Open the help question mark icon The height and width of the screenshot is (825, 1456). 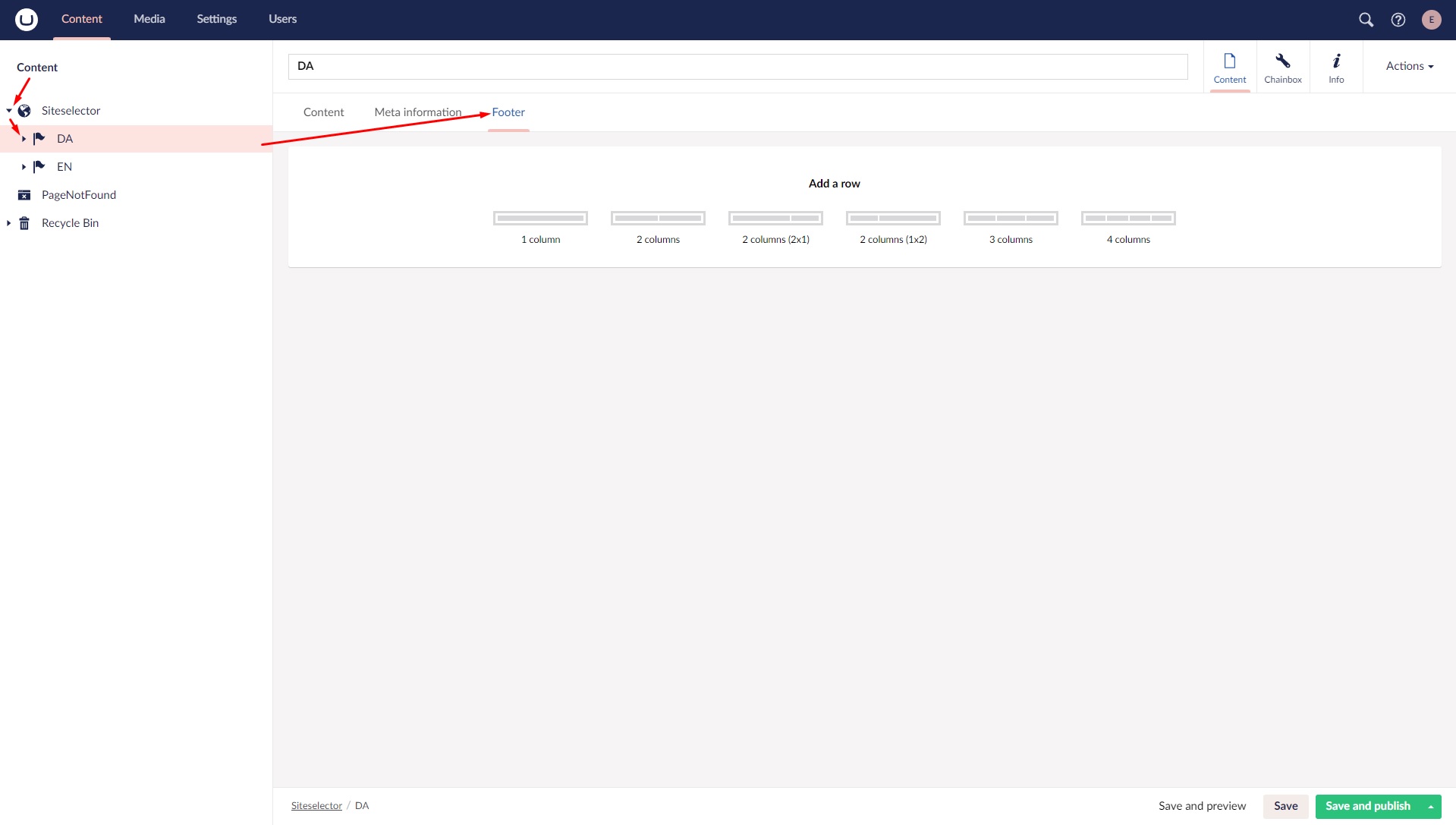[x=1398, y=20]
